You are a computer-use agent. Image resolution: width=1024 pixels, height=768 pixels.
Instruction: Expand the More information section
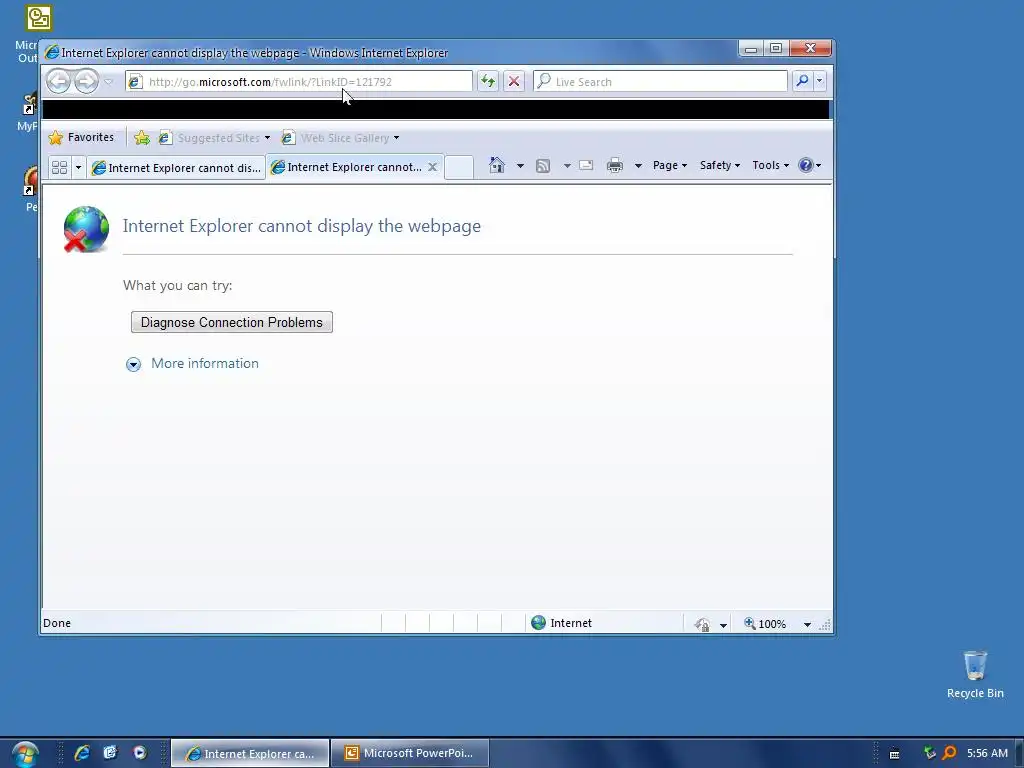click(133, 364)
